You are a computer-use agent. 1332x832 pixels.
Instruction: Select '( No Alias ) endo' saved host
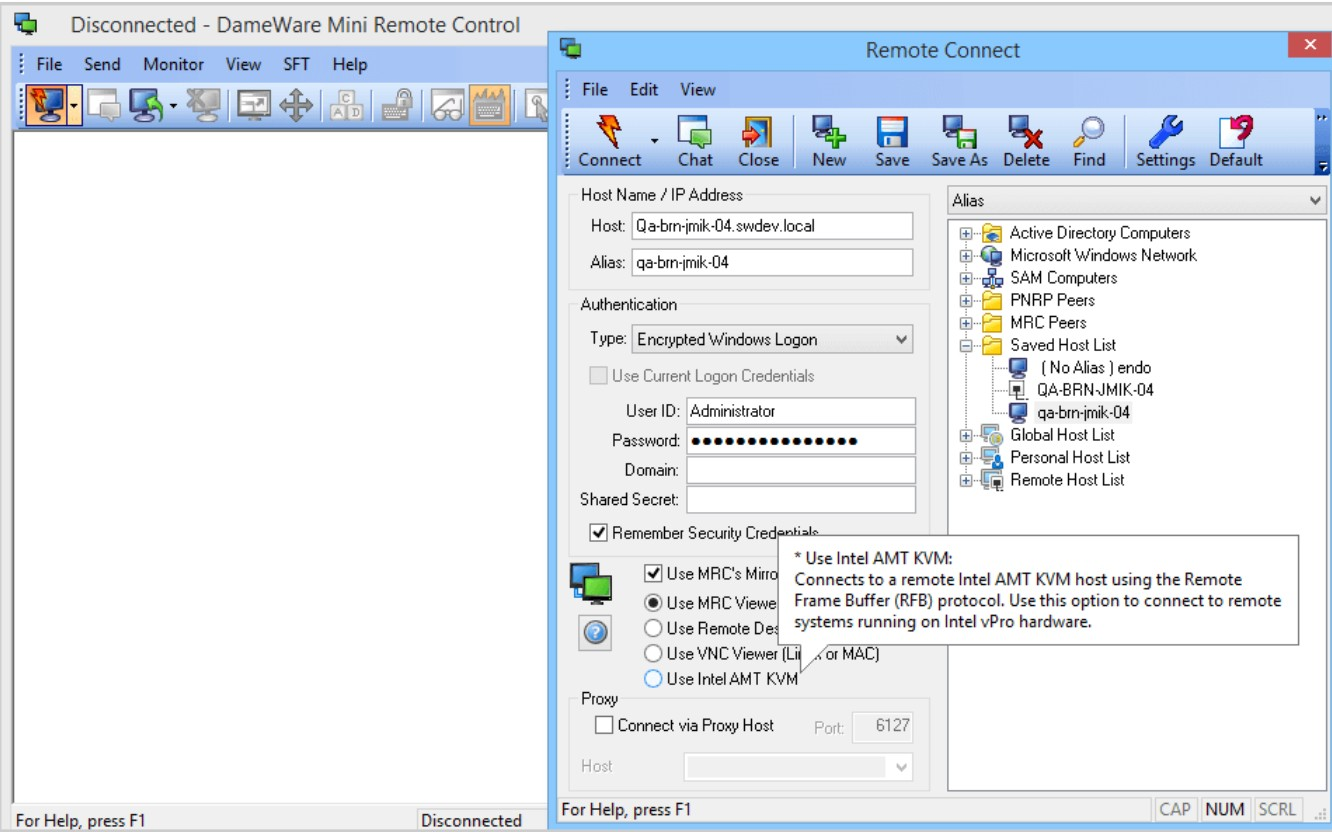1095,367
